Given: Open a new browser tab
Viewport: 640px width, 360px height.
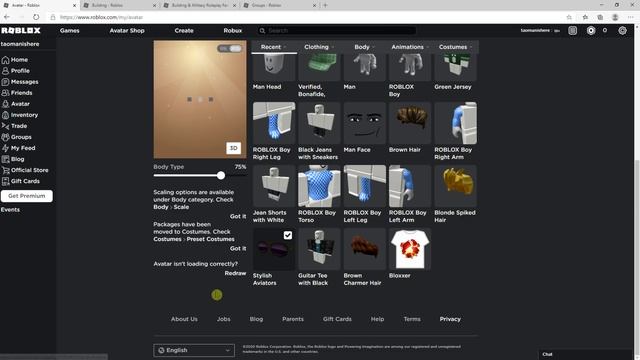Looking at the screenshot, I should point(325,5).
